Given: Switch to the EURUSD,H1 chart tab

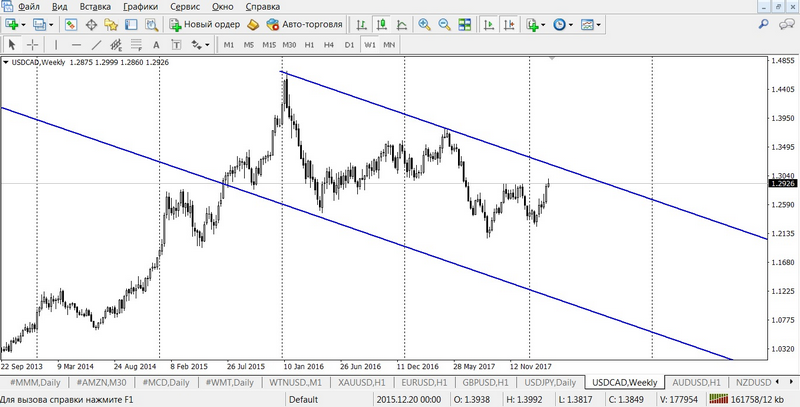Looking at the screenshot, I should coord(426,382).
